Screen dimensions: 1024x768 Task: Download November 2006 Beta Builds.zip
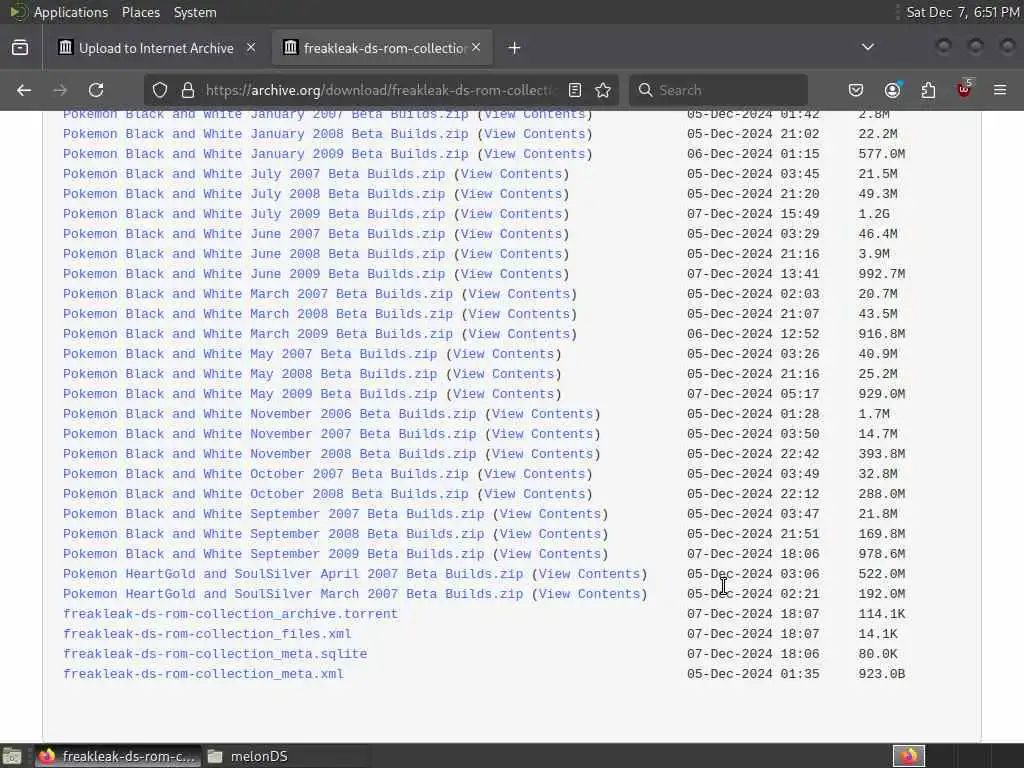269,414
